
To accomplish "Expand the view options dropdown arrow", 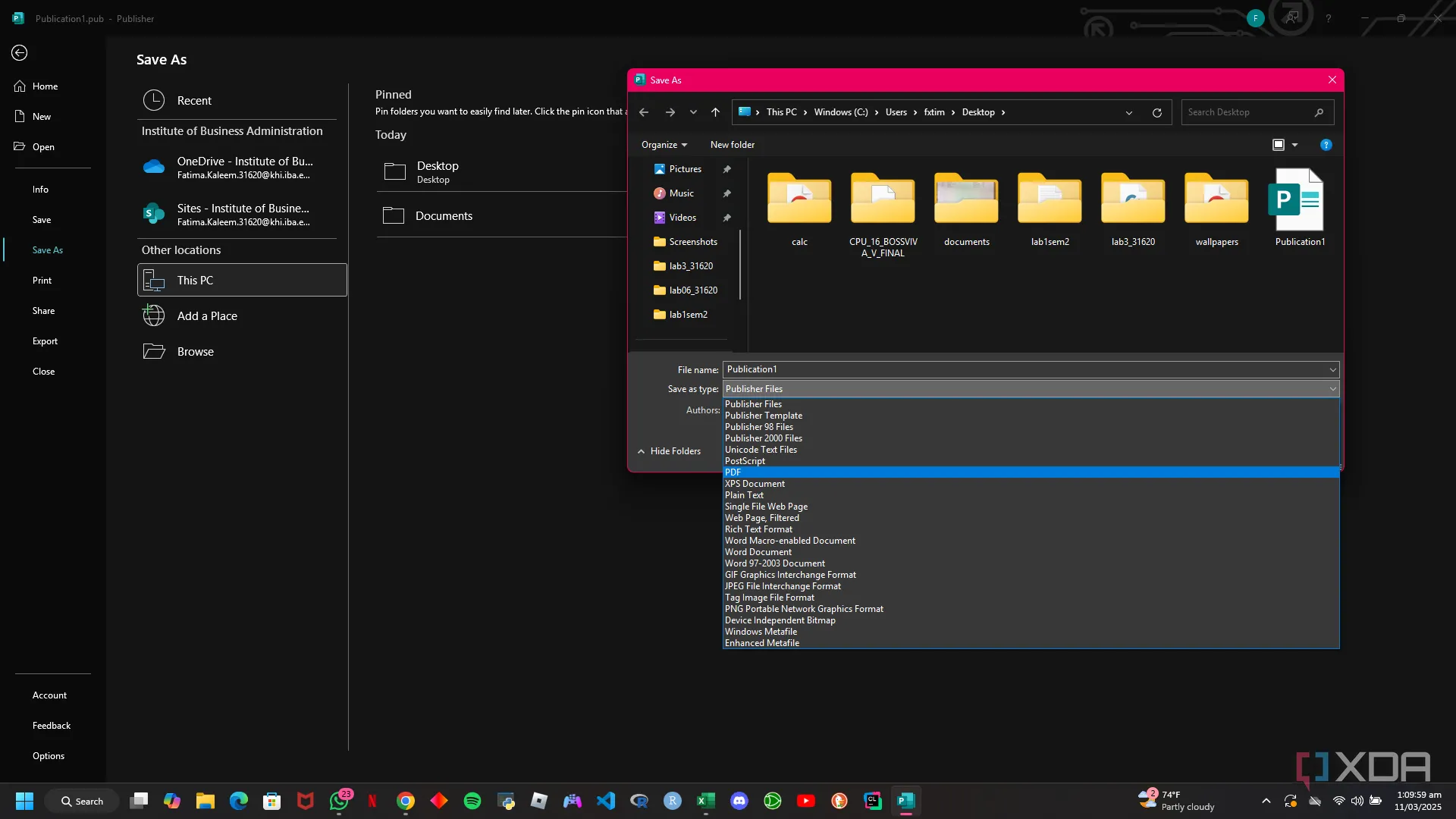I will tap(1295, 145).
